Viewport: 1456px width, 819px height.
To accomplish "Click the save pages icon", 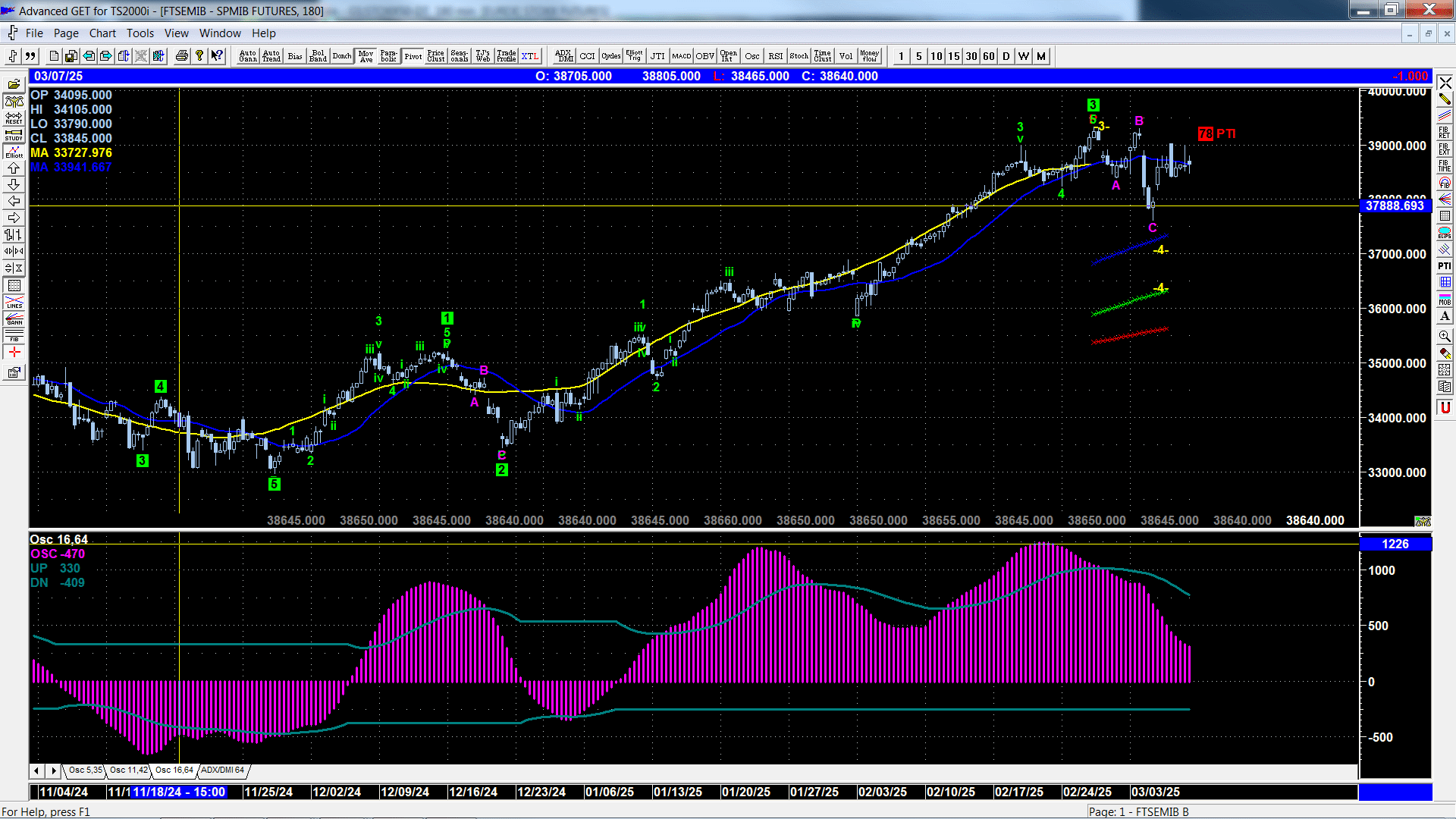I will click(71, 56).
